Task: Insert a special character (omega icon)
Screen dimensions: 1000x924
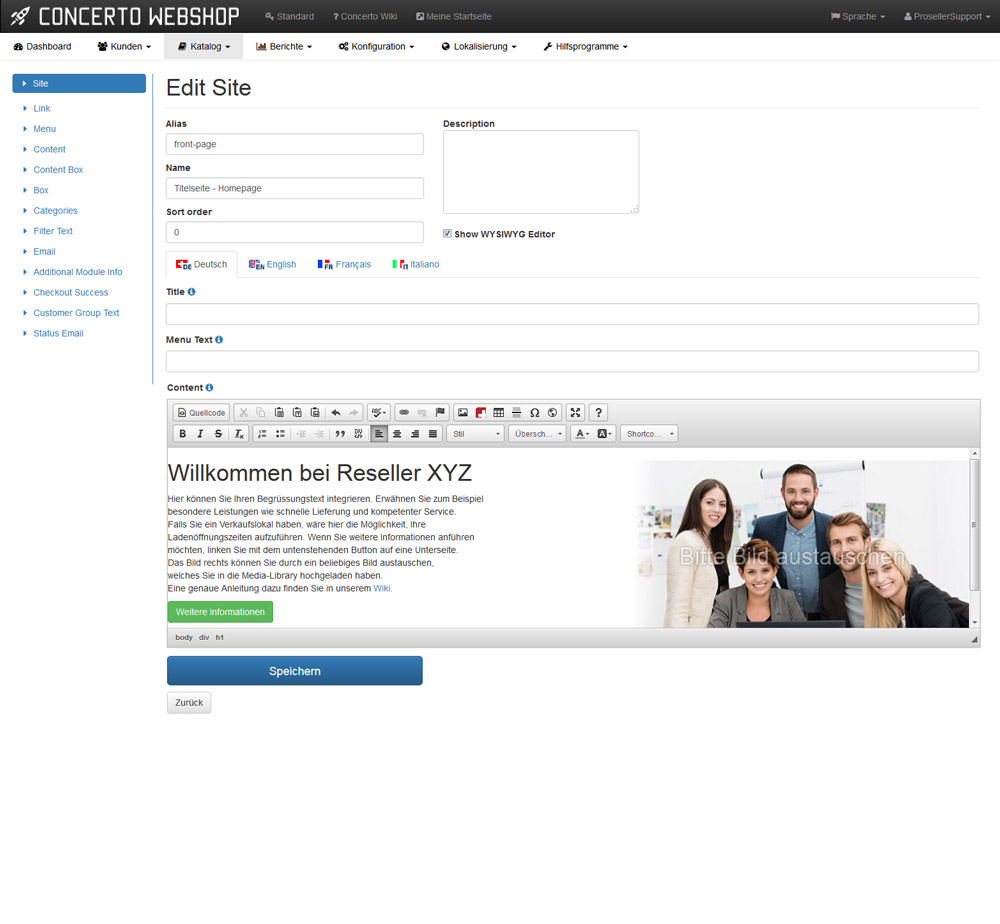Action: (535, 413)
